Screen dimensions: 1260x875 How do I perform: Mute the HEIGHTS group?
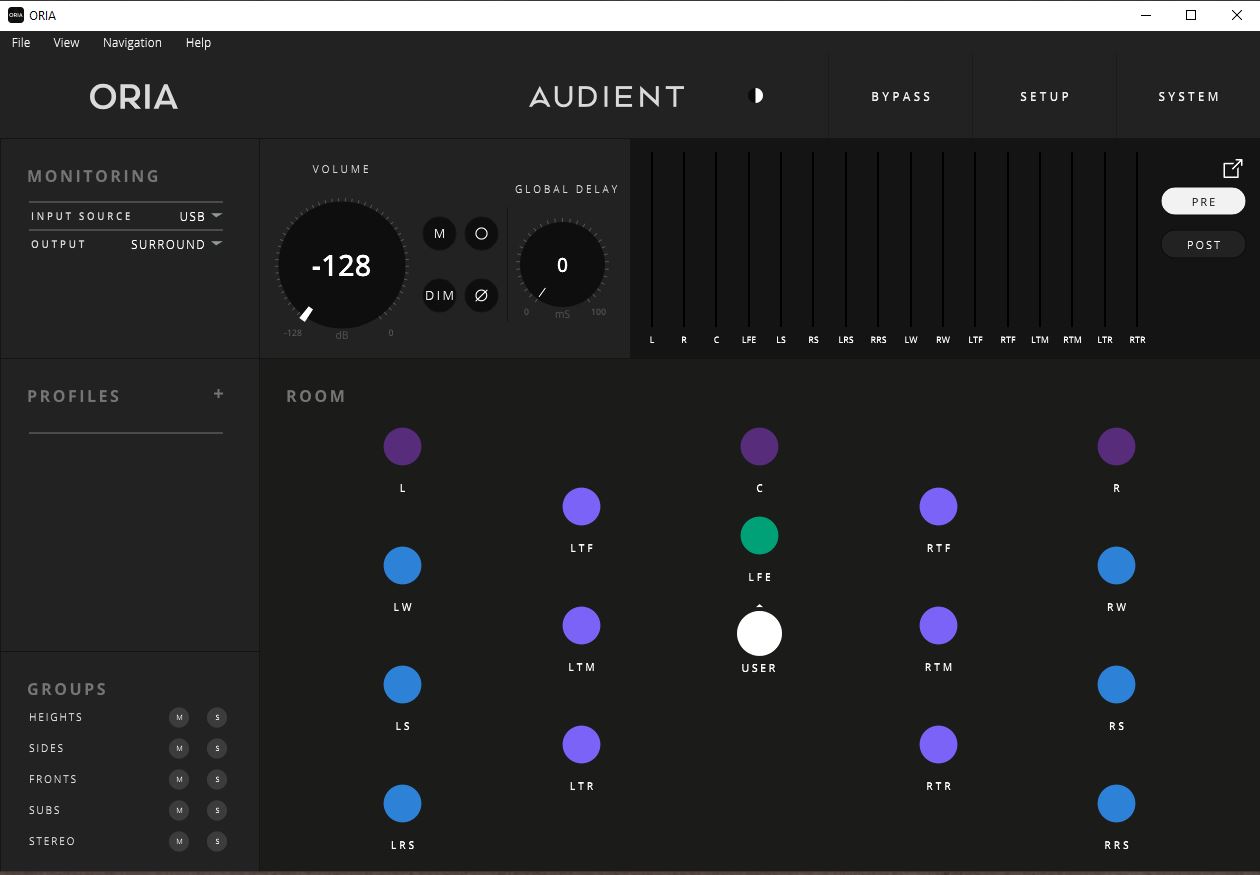click(x=179, y=717)
